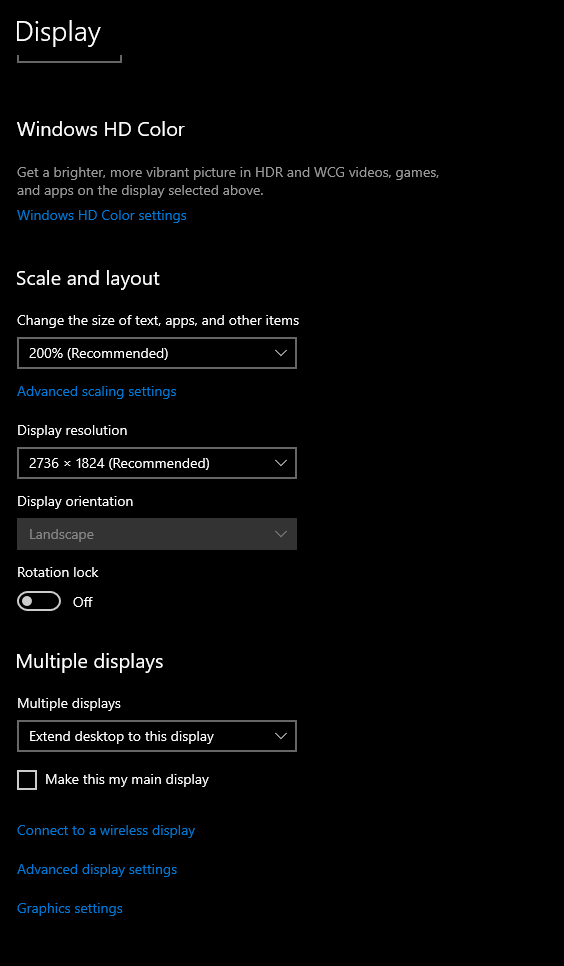564x966 pixels.
Task: Click the Multiple displays section heading
Action: [90, 661]
